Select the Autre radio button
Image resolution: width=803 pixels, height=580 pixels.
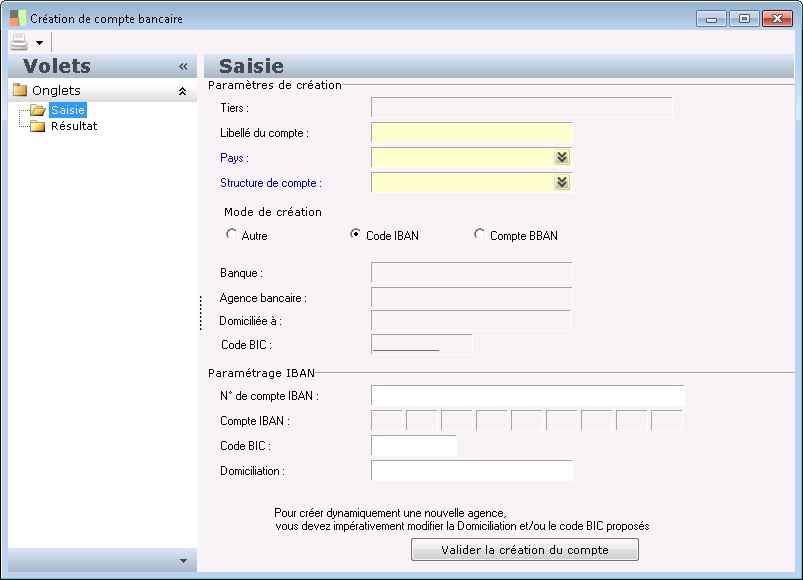pyautogui.click(x=232, y=235)
